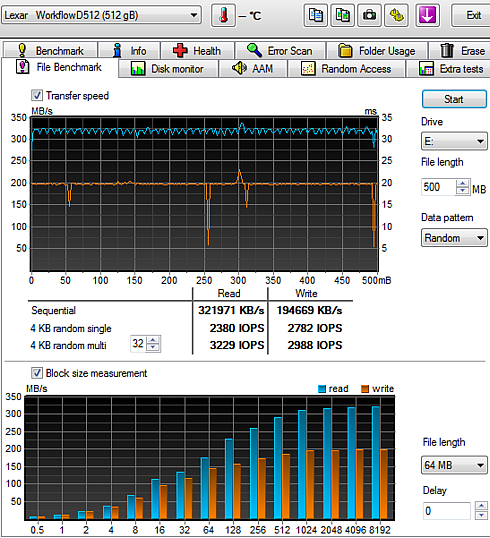Open the Health tab red cross
The height and width of the screenshot is (538, 490).
tap(198, 51)
